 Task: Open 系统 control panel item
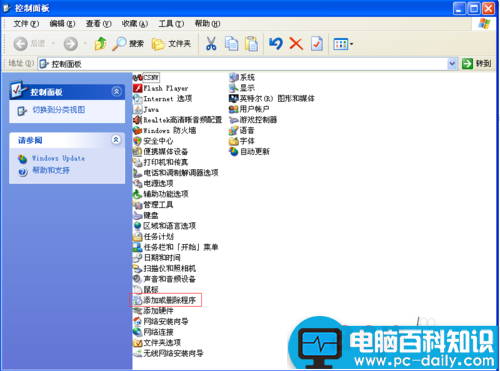[x=242, y=77]
